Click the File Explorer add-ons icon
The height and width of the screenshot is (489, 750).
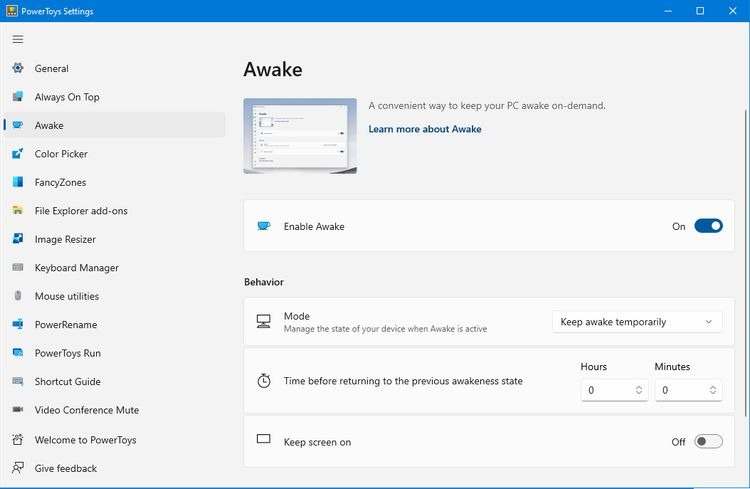coord(18,211)
